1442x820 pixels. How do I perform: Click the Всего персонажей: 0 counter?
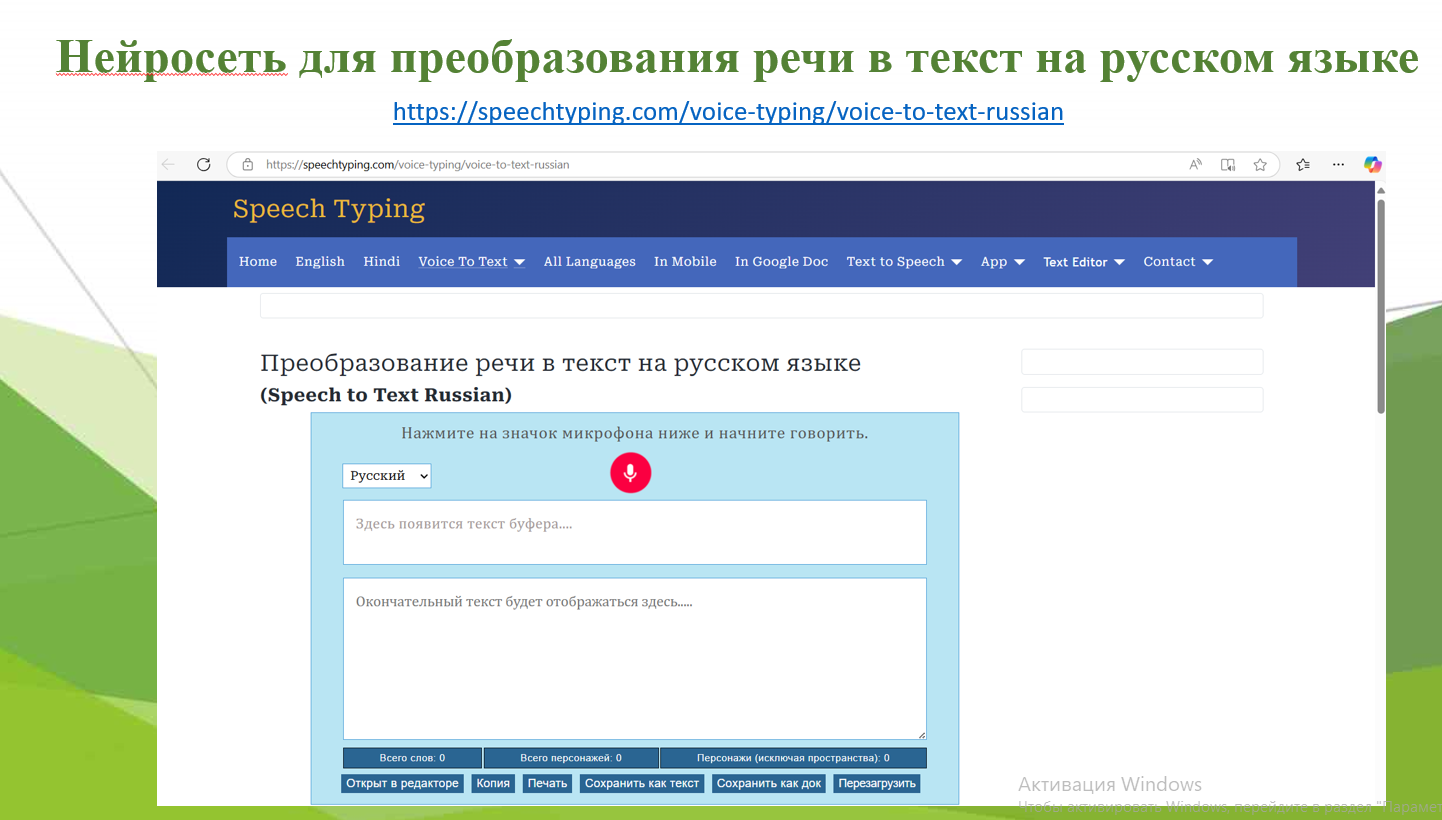571,758
